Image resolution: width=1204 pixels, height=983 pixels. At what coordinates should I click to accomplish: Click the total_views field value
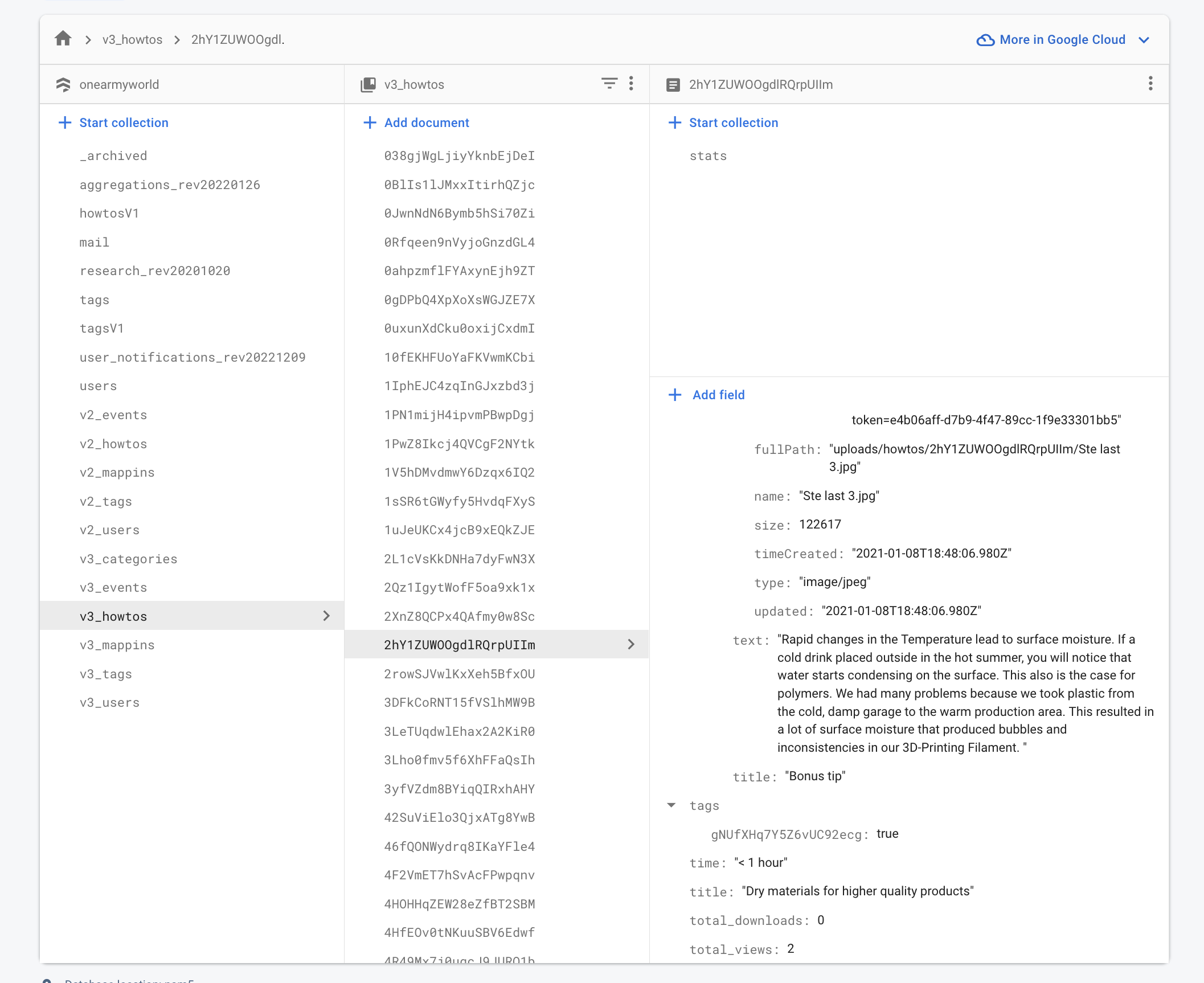[791, 949]
